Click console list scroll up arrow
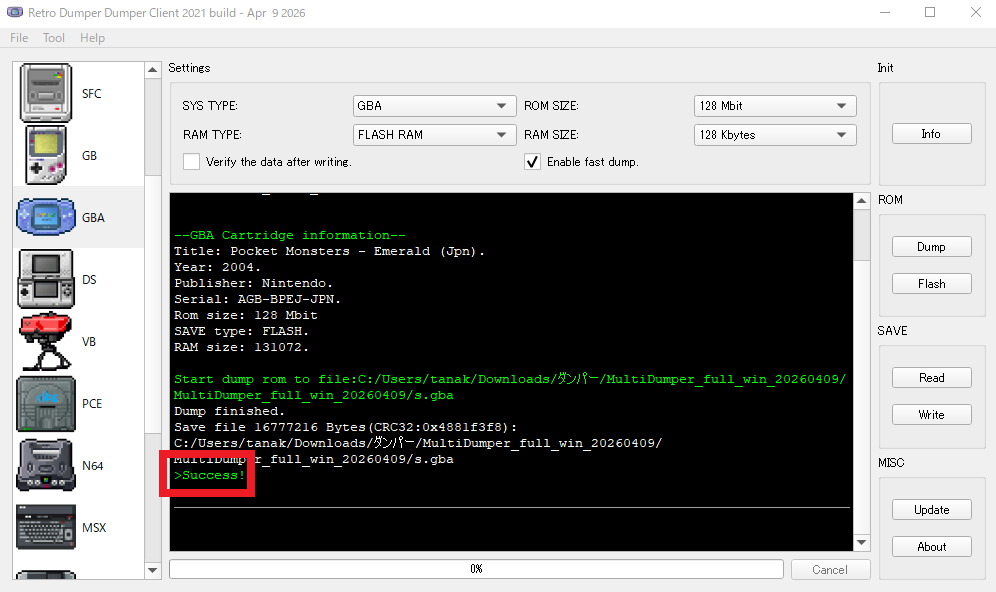This screenshot has width=996, height=592. [152, 70]
